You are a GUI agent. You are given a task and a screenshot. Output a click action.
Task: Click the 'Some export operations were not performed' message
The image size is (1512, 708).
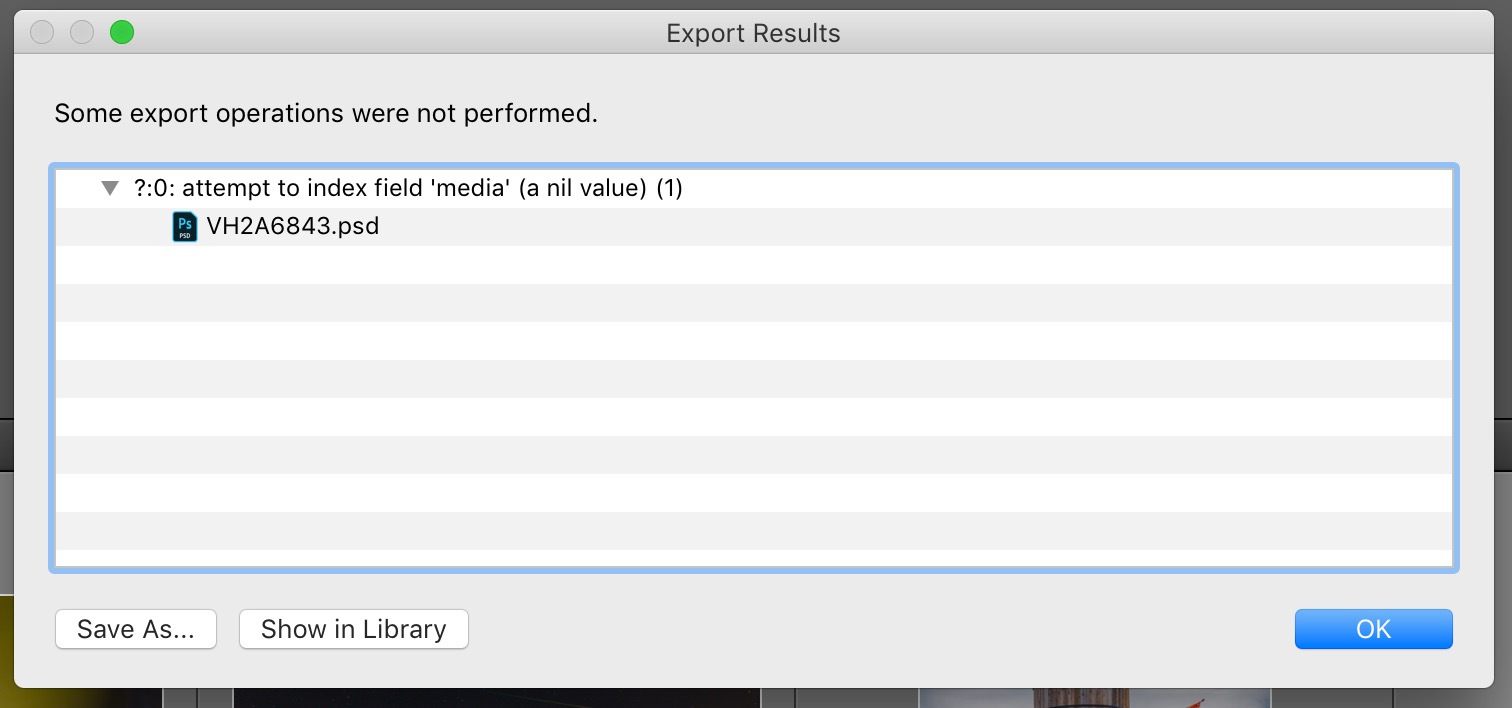(326, 113)
